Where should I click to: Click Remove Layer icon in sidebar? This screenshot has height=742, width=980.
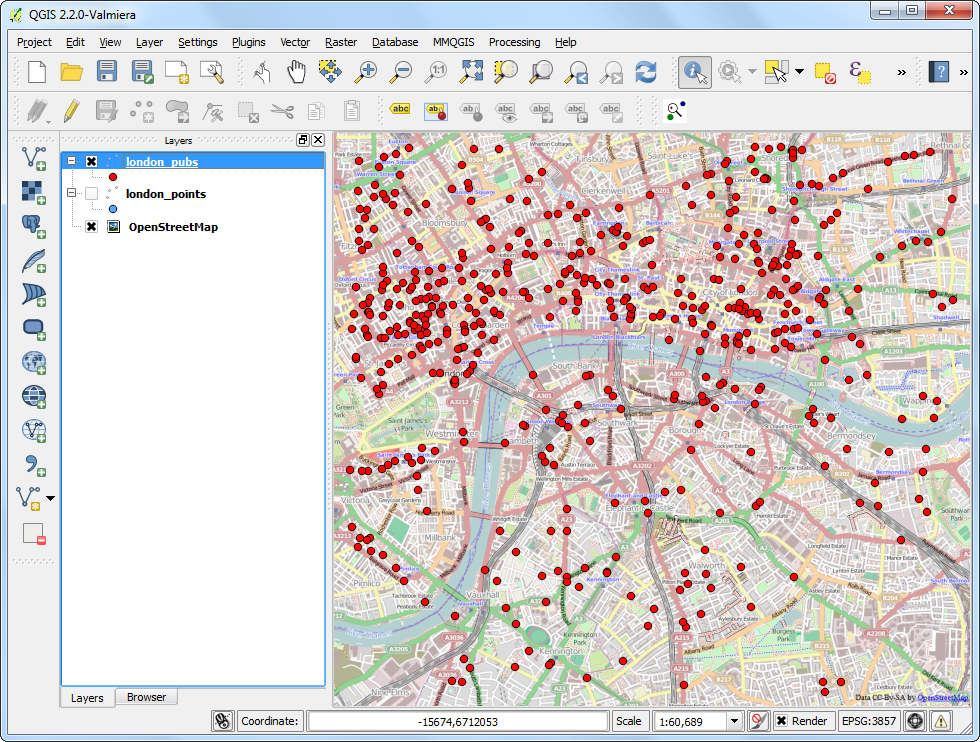tap(34, 533)
